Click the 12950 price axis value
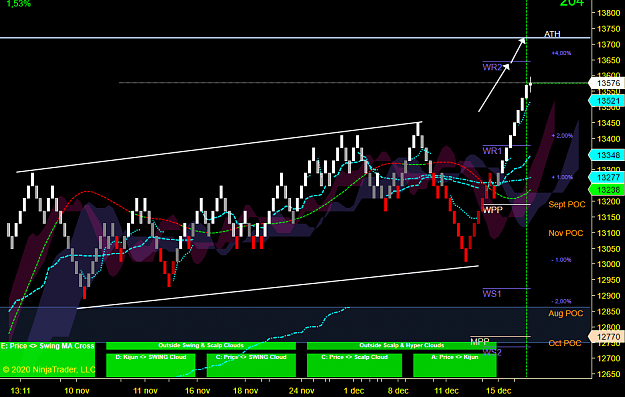The height and width of the screenshot is (397, 625). point(608,280)
